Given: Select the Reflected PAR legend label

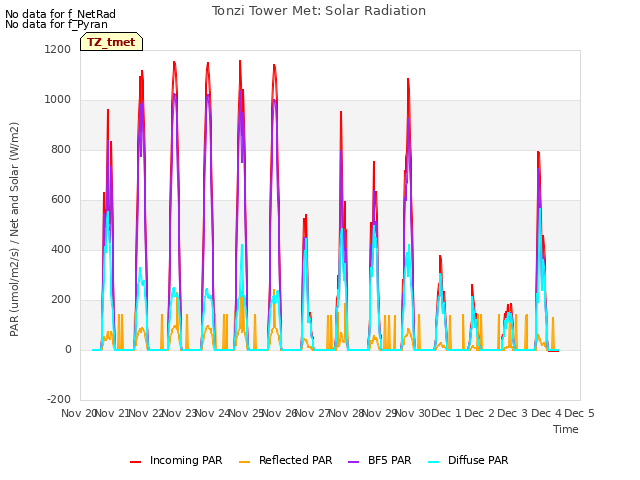Looking at the screenshot, I should [x=296, y=460].
